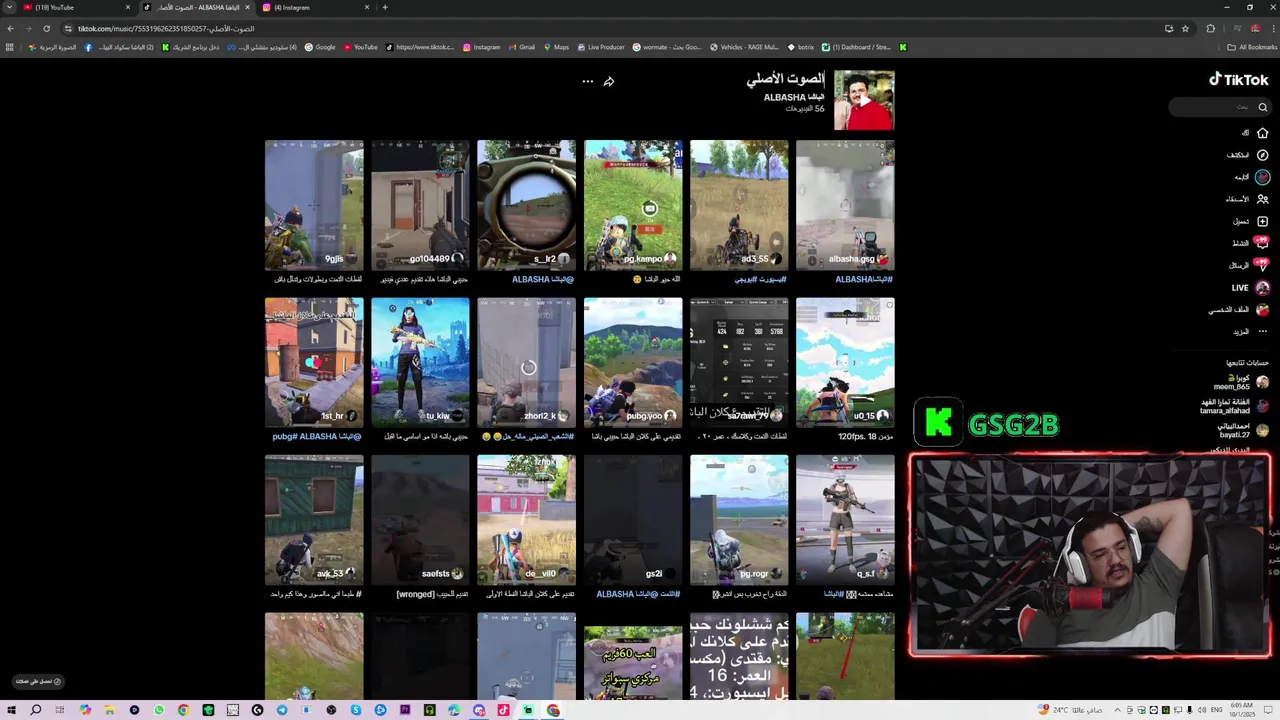1280x720 pixels.
Task: Open the video thumbnail by de__vil0
Action: [x=526, y=520]
